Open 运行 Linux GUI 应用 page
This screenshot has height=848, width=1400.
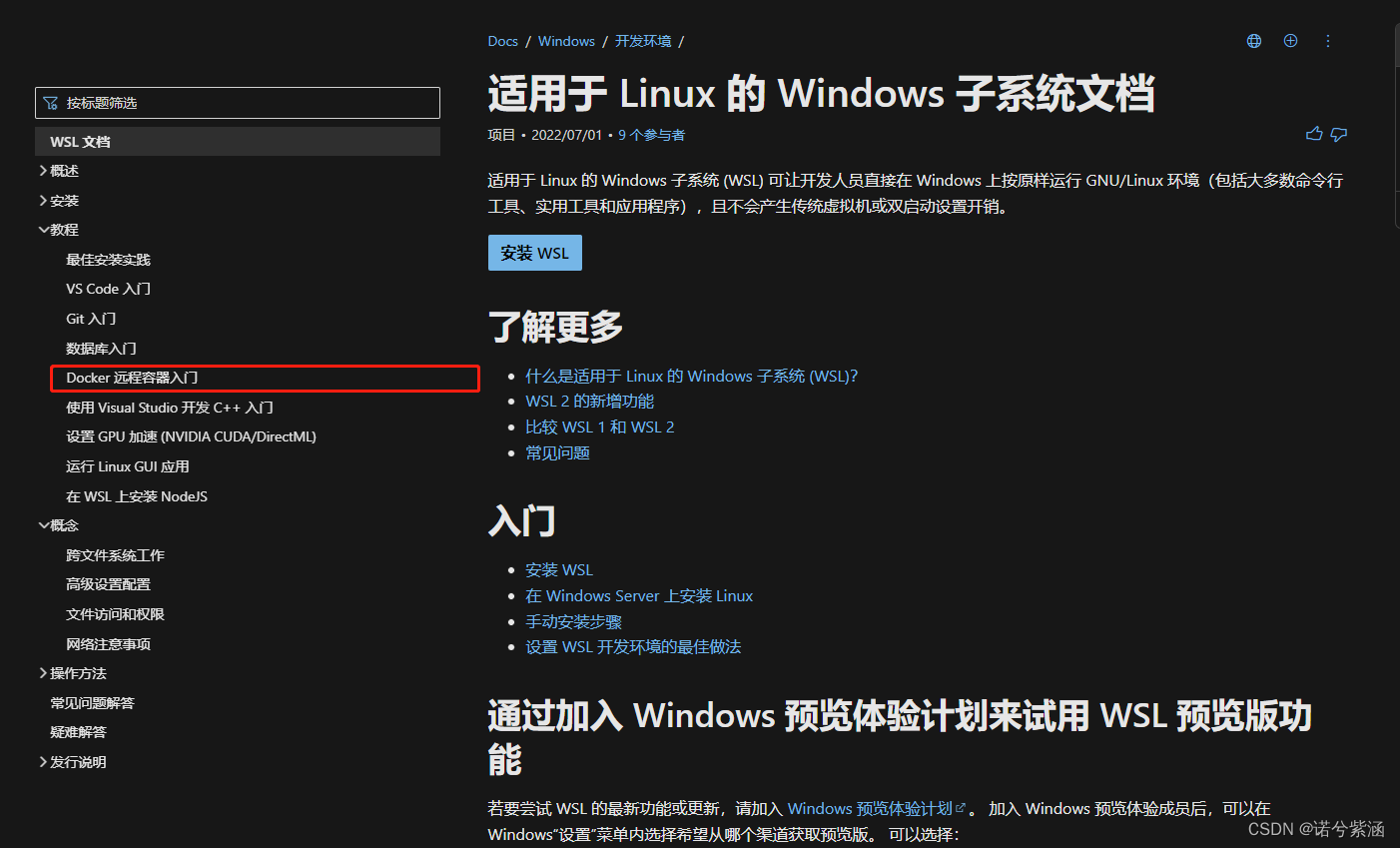128,466
